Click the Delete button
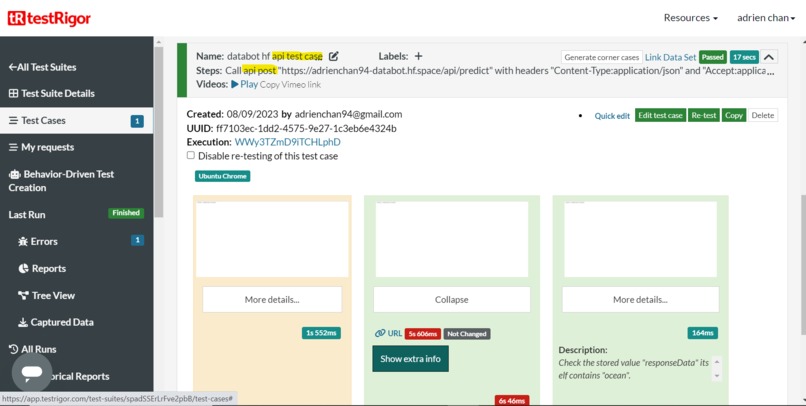The height and width of the screenshot is (406, 806). [x=762, y=115]
